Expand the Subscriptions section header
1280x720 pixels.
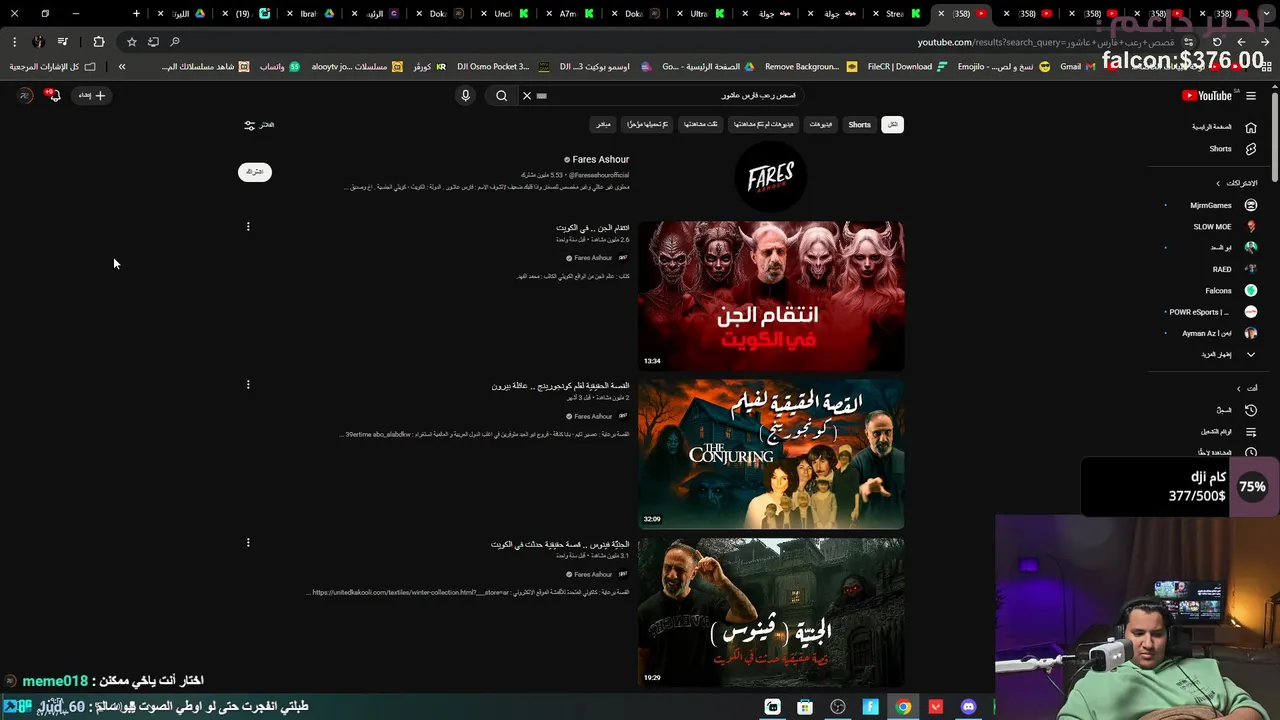[x=1236, y=183]
